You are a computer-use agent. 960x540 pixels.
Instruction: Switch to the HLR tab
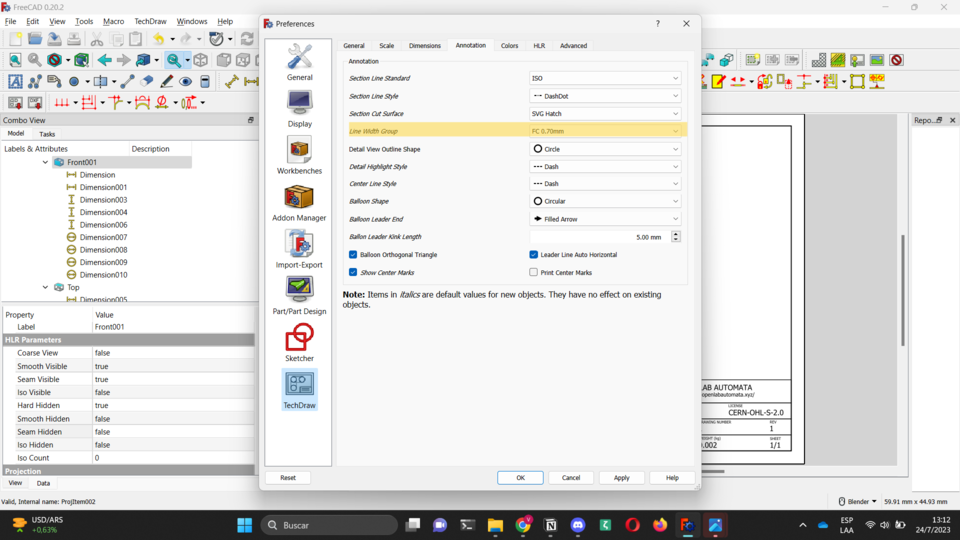tap(539, 46)
